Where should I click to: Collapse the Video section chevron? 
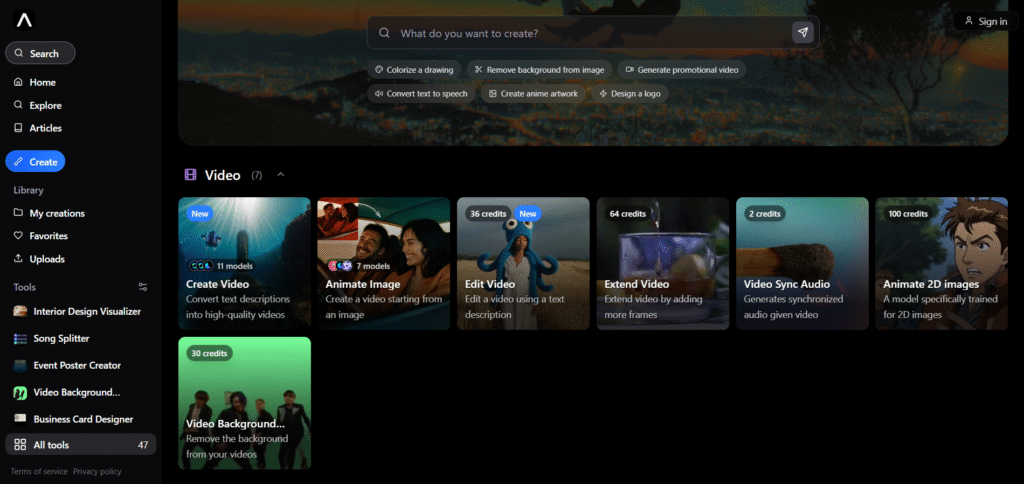pos(281,175)
